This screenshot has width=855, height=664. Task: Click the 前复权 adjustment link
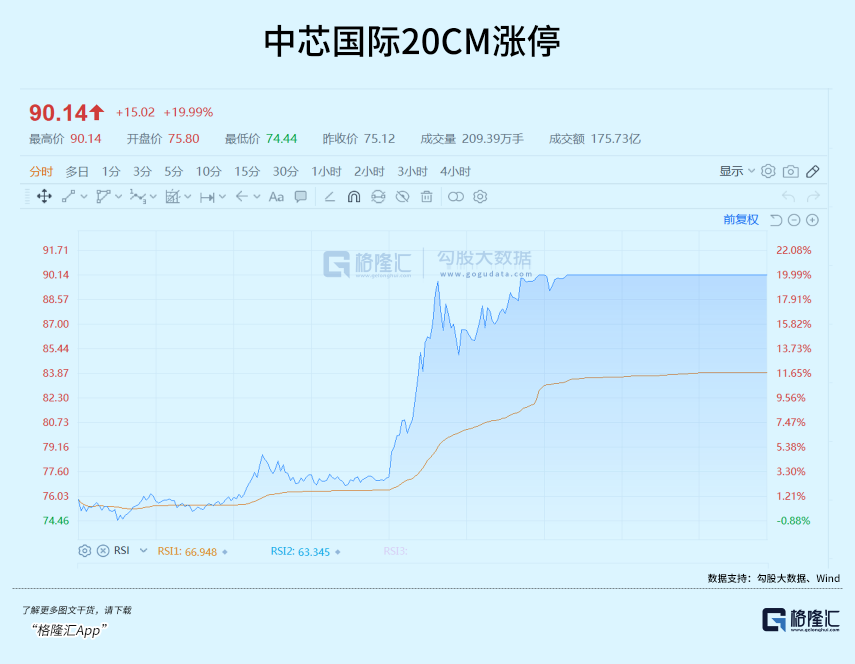pos(741,220)
